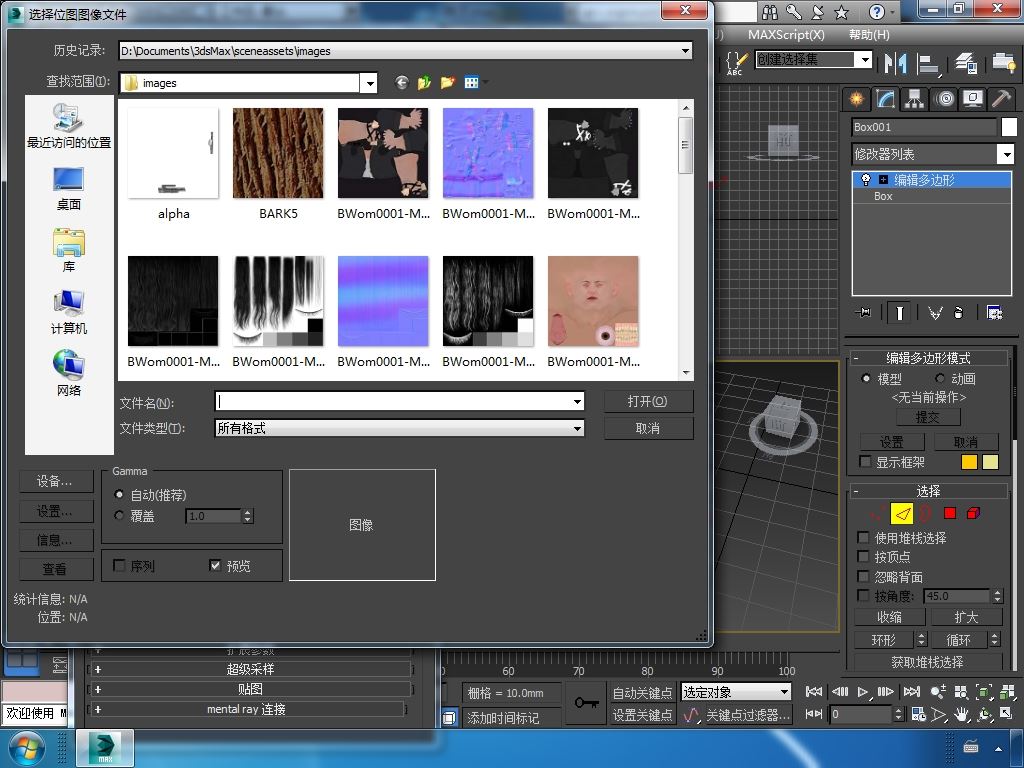Viewport: 1024px width, 768px height.
Task: Open the MAXScript(X) menu
Action: [786, 35]
